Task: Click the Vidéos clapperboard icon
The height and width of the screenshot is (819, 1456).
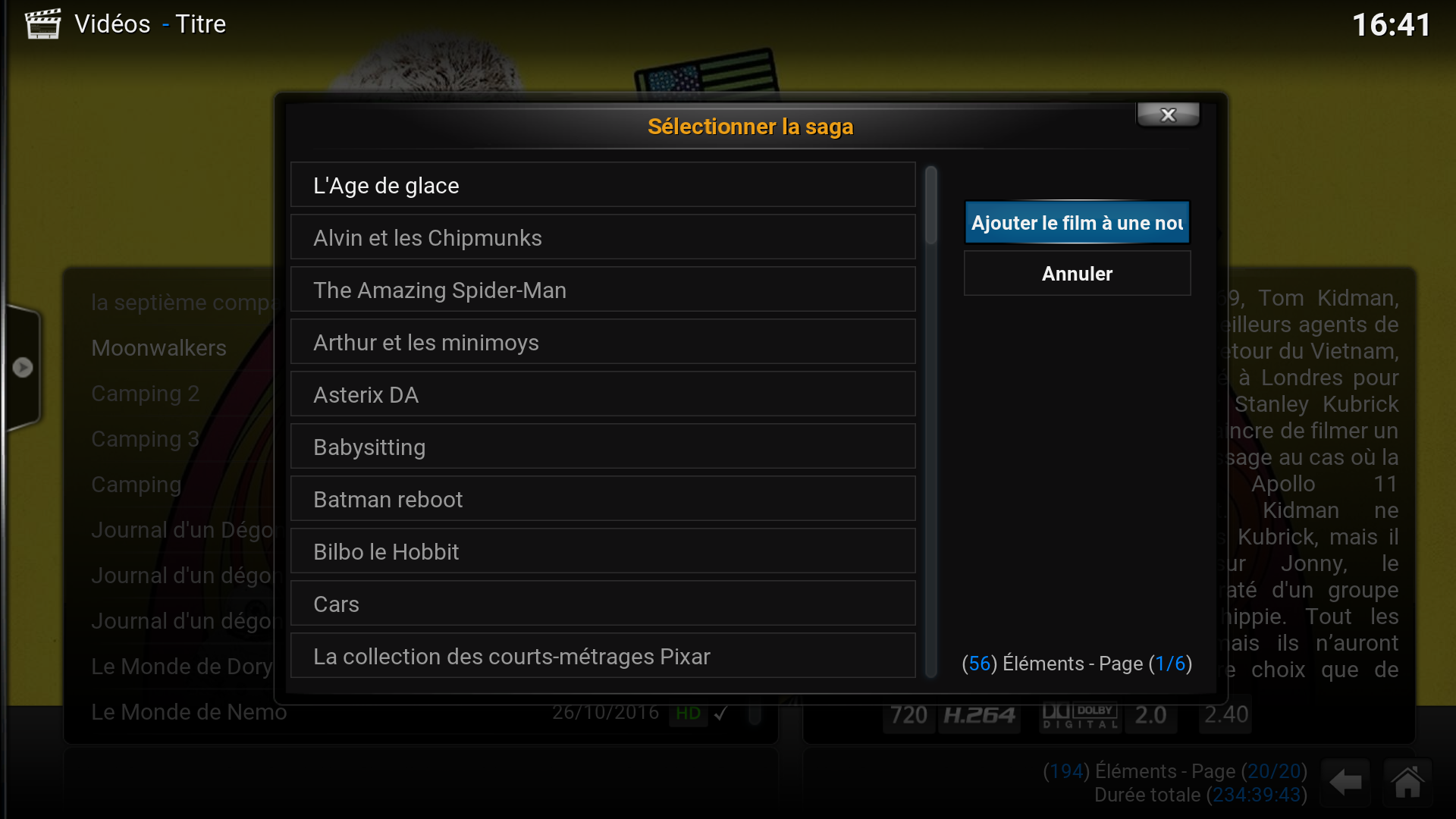Action: tap(42, 24)
